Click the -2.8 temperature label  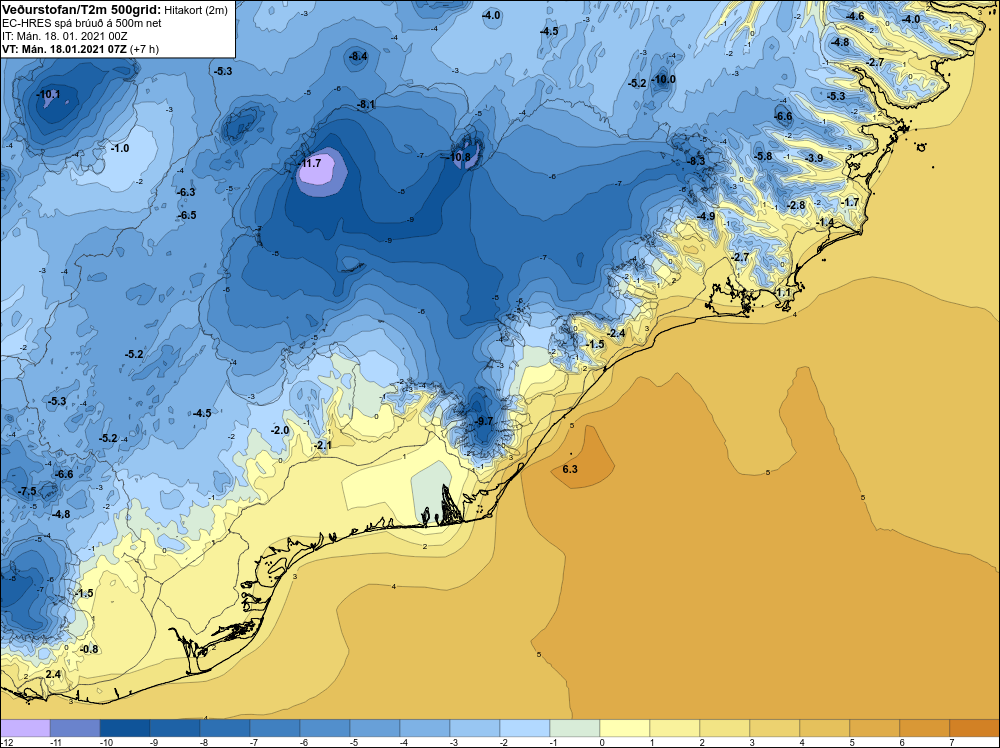click(x=797, y=205)
